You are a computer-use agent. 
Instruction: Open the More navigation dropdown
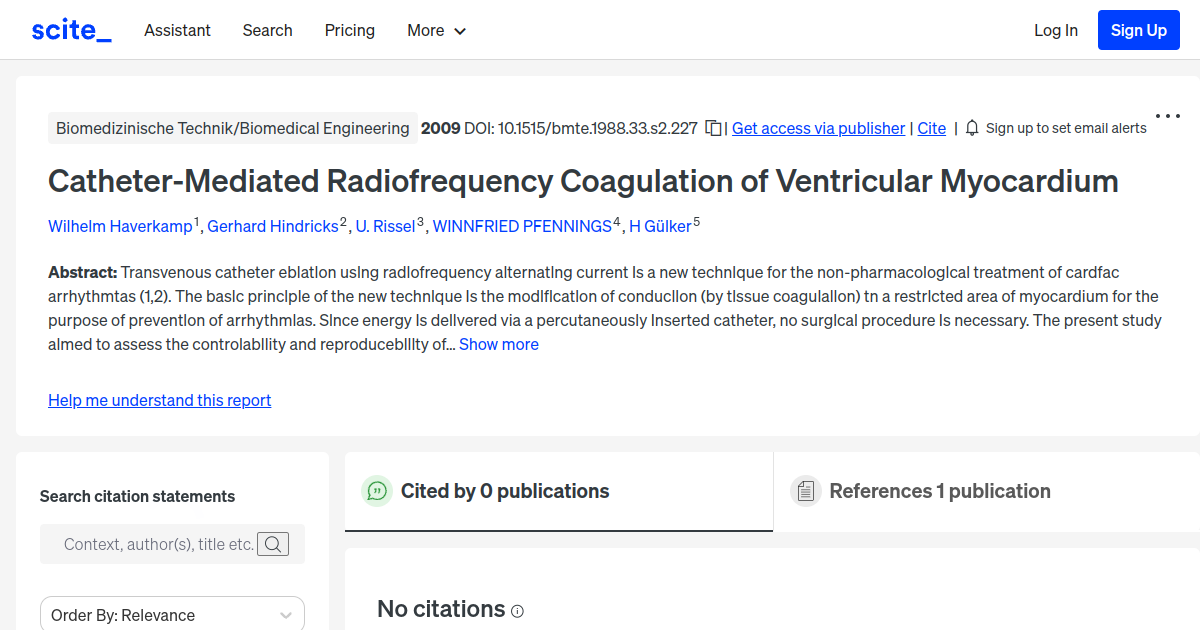(x=436, y=30)
